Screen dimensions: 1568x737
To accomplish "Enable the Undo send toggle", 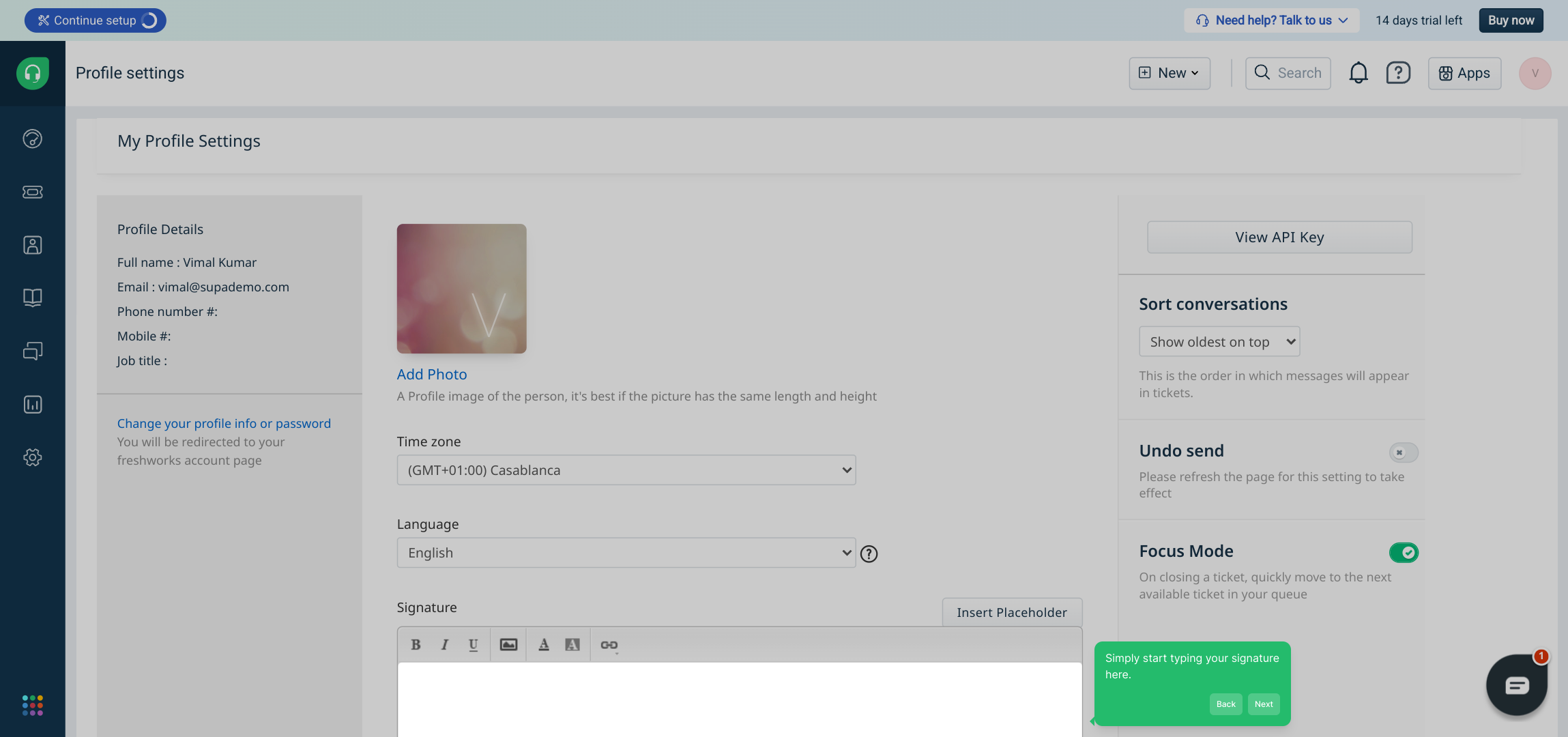I will pos(1404,452).
